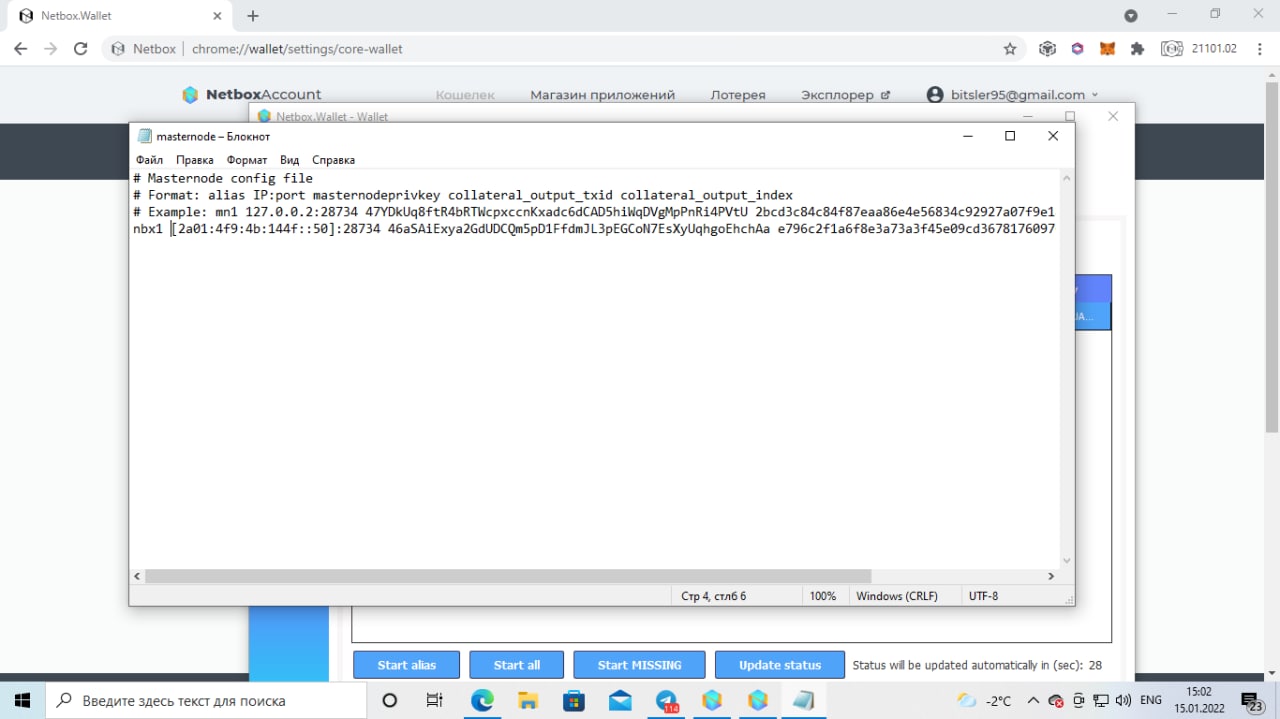Click the Windows search box

pyautogui.click(x=208, y=700)
